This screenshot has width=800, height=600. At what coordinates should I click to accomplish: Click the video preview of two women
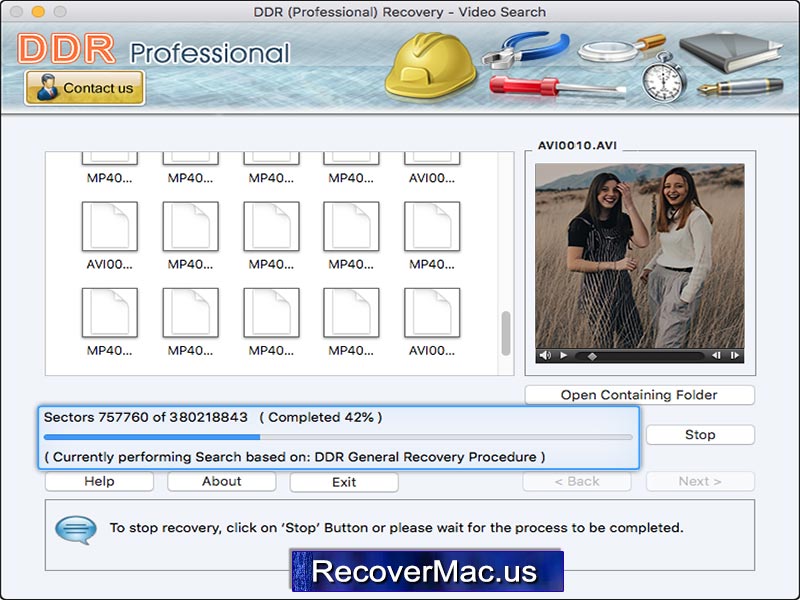click(639, 256)
